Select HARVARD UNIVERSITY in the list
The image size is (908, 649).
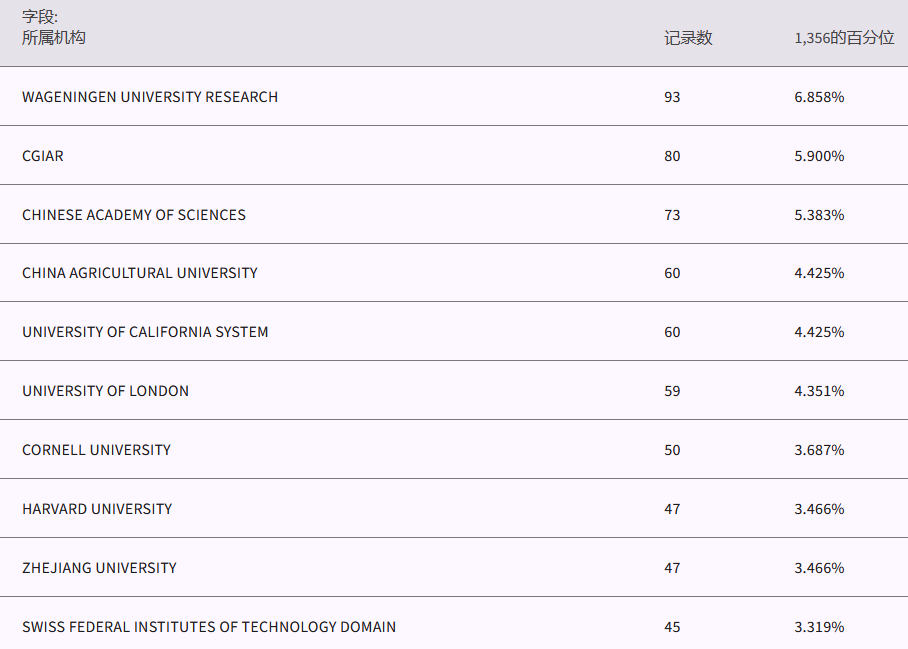tap(97, 509)
